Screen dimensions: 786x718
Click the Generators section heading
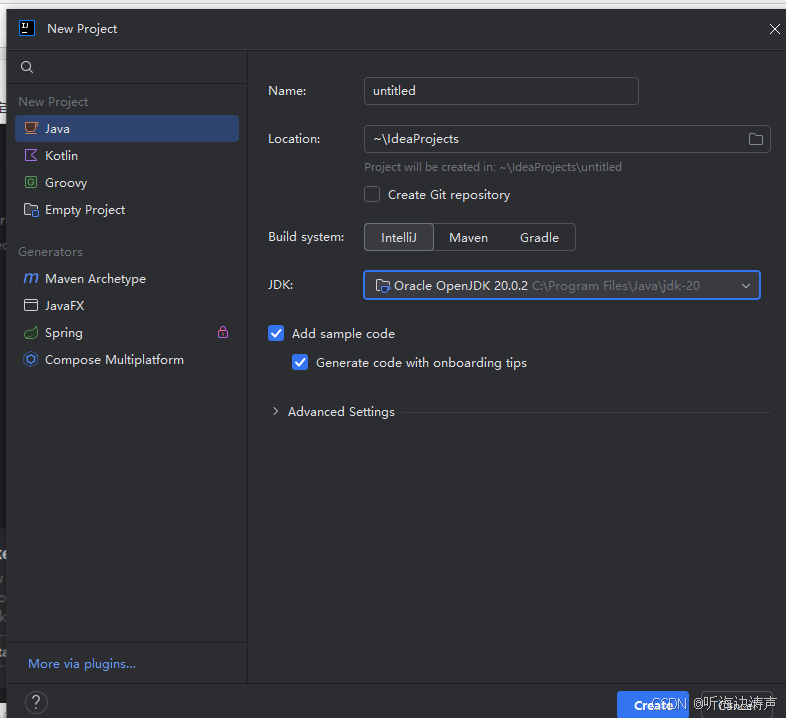[50, 252]
